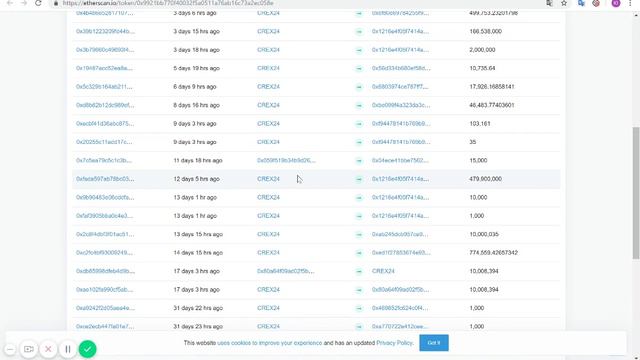The width and height of the screenshot is (640, 360).
Task: Select the quantity 103,161
Action: (480, 124)
